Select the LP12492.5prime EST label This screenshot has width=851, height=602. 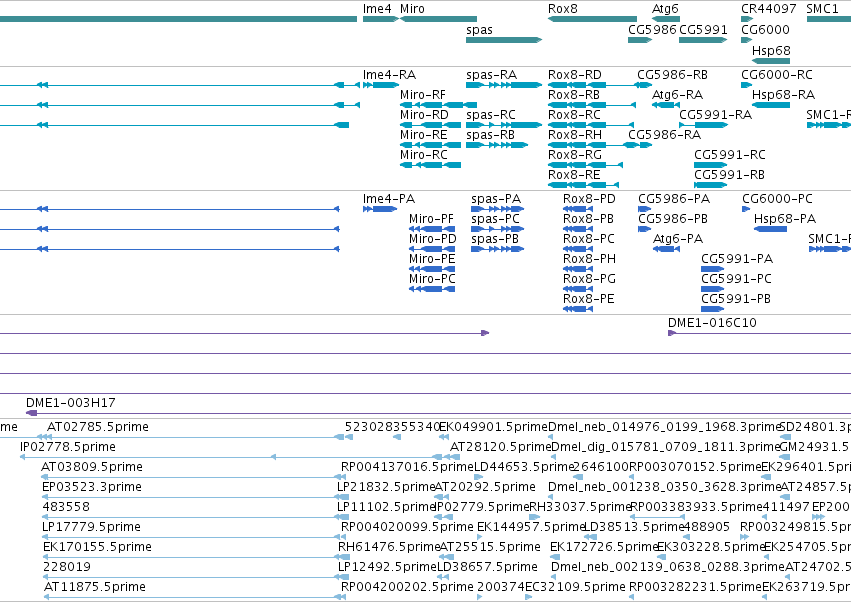point(387,567)
